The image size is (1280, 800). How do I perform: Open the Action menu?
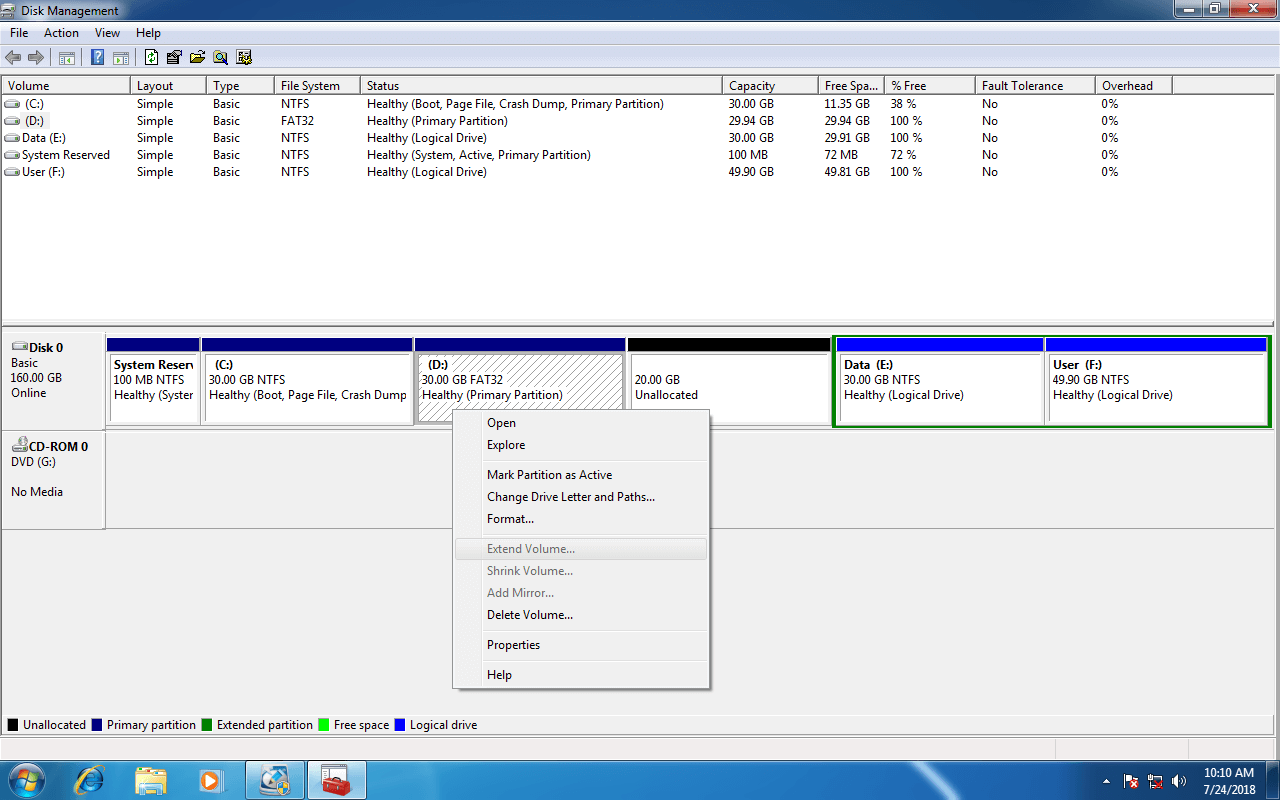61,32
